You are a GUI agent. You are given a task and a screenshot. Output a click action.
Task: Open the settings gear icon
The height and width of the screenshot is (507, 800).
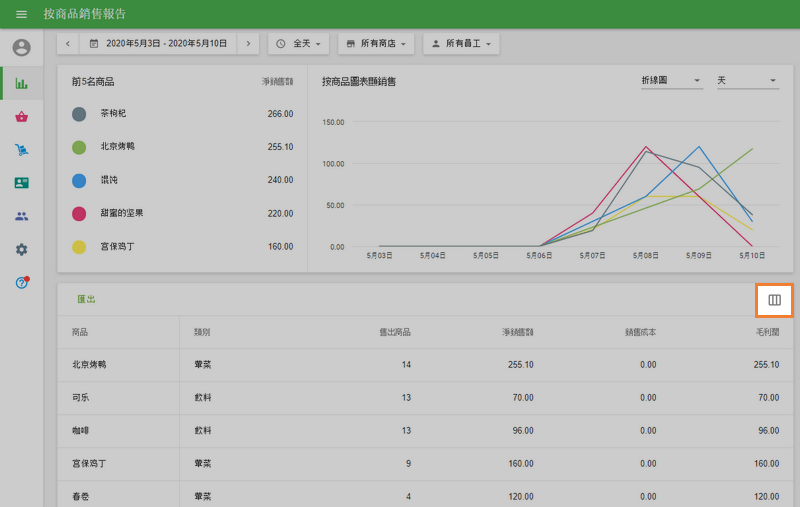click(x=21, y=249)
